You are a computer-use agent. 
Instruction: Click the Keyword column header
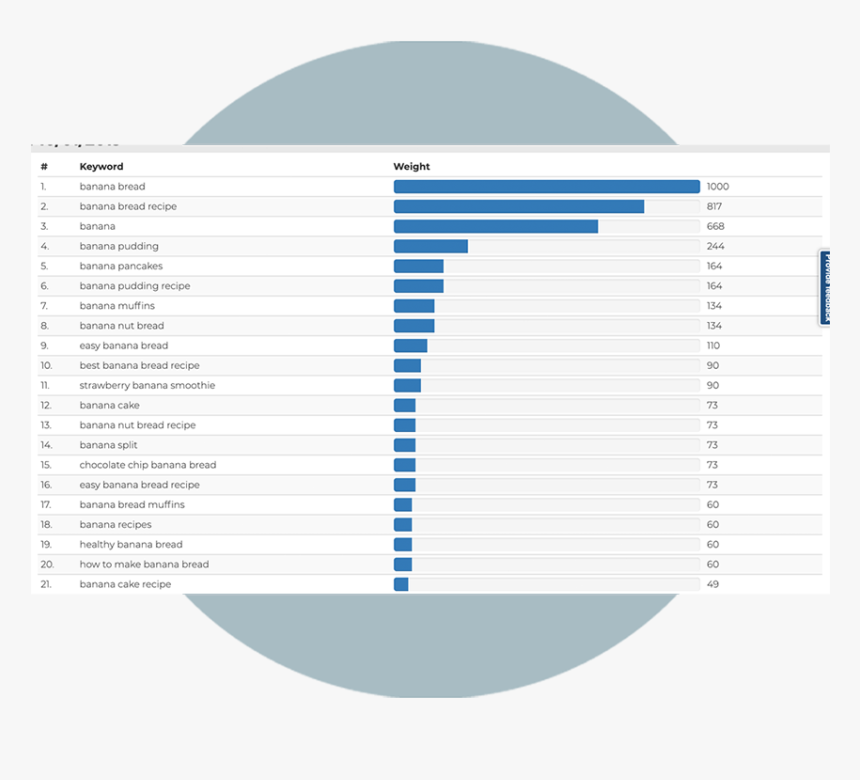pos(101,167)
